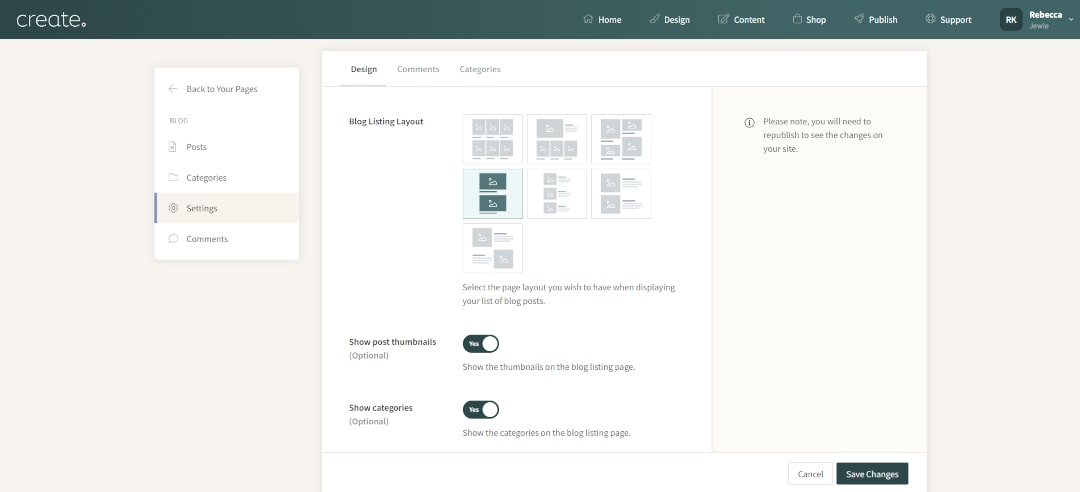
Task: Click the Comments speech bubble icon
Action: [173, 238]
